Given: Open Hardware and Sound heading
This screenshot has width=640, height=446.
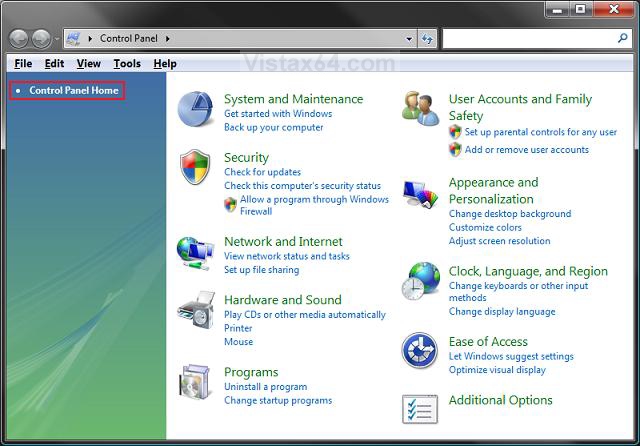Looking at the screenshot, I should click(283, 300).
